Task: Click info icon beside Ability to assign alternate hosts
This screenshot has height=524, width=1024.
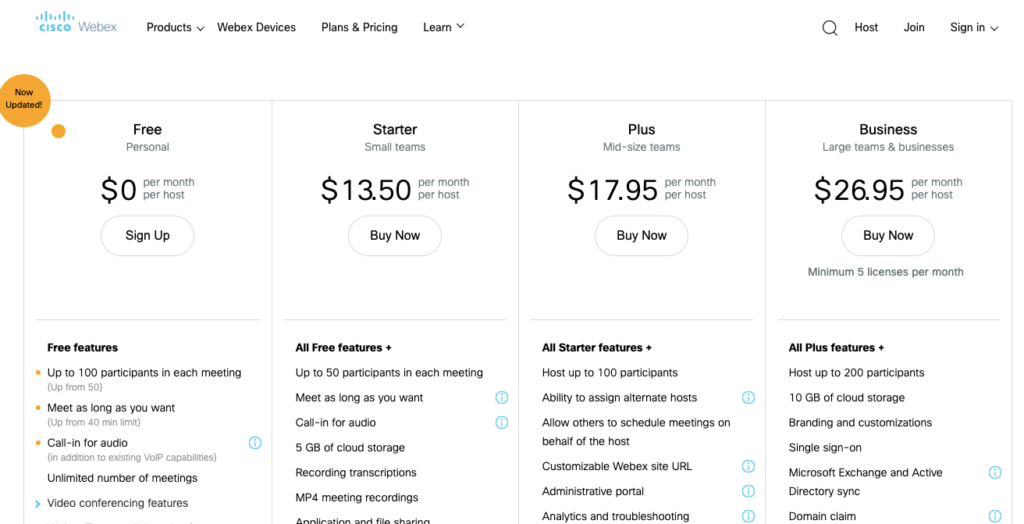Action: click(x=748, y=398)
